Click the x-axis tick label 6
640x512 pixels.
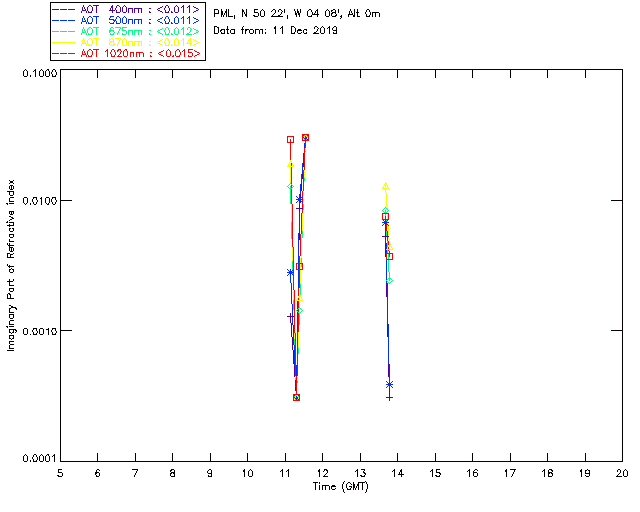pyautogui.click(x=98, y=473)
